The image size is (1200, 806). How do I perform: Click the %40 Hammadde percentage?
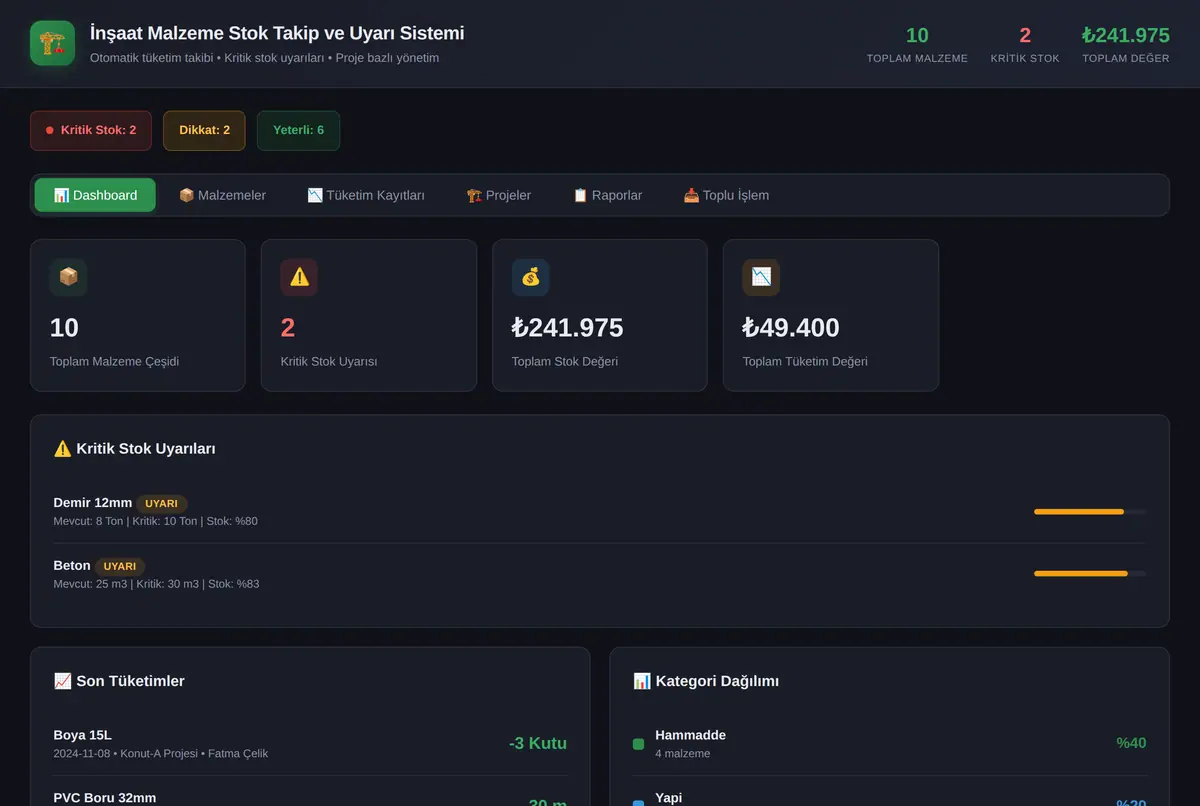pyautogui.click(x=1131, y=743)
